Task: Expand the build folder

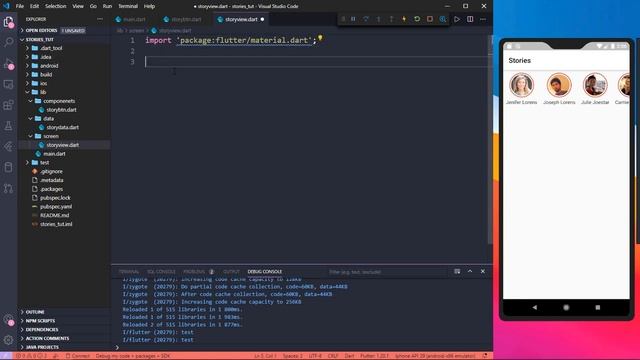Action: pyautogui.click(x=46, y=75)
